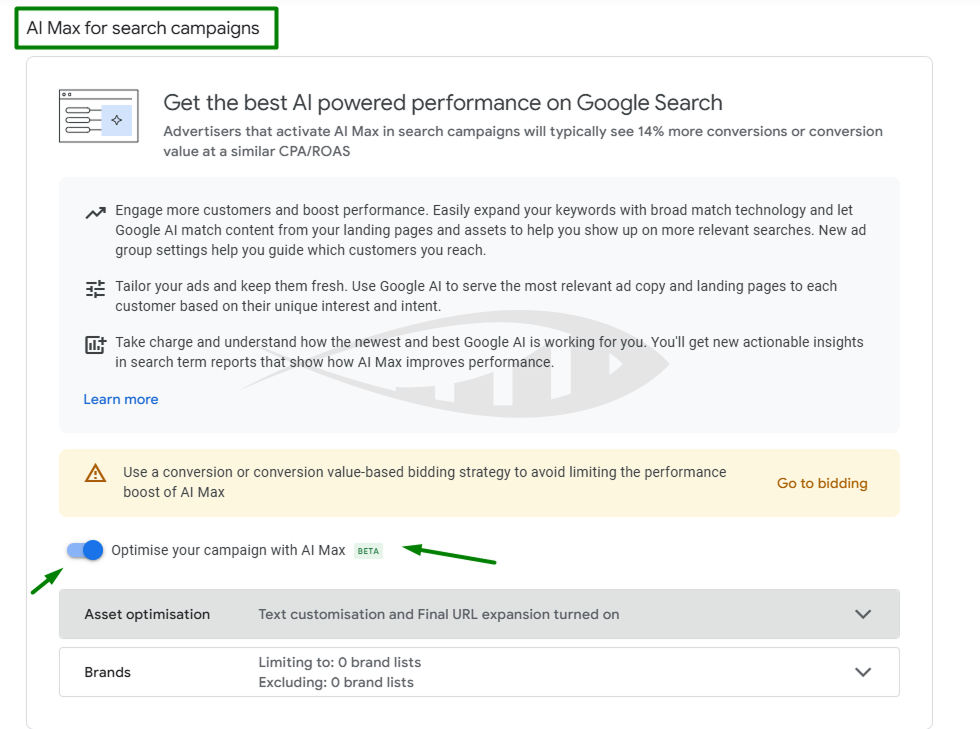This screenshot has width=980, height=729.
Task: Click the AI Max search illustration icon
Action: 98,116
